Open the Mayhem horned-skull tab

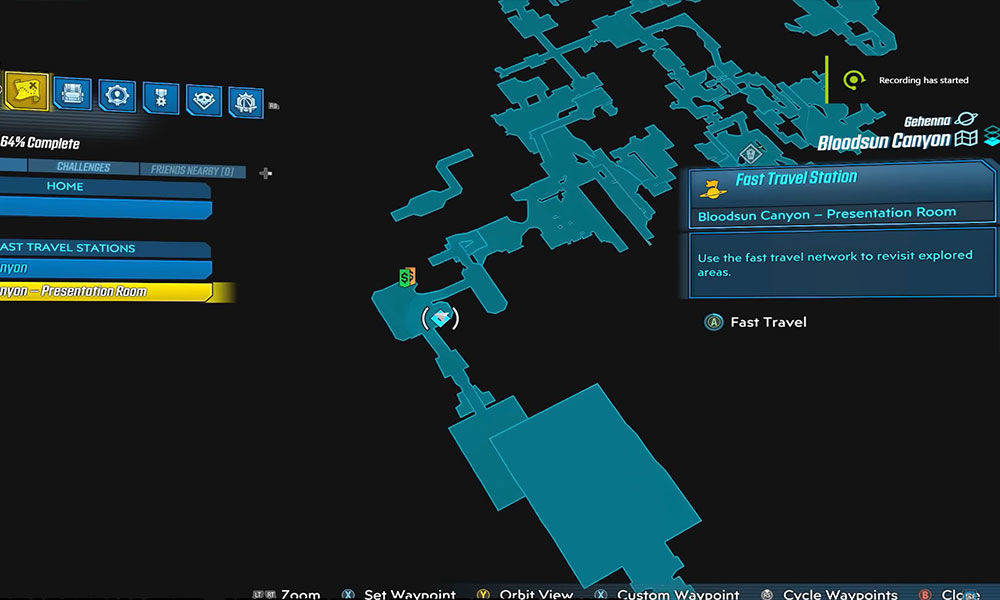pyautogui.click(x=204, y=101)
